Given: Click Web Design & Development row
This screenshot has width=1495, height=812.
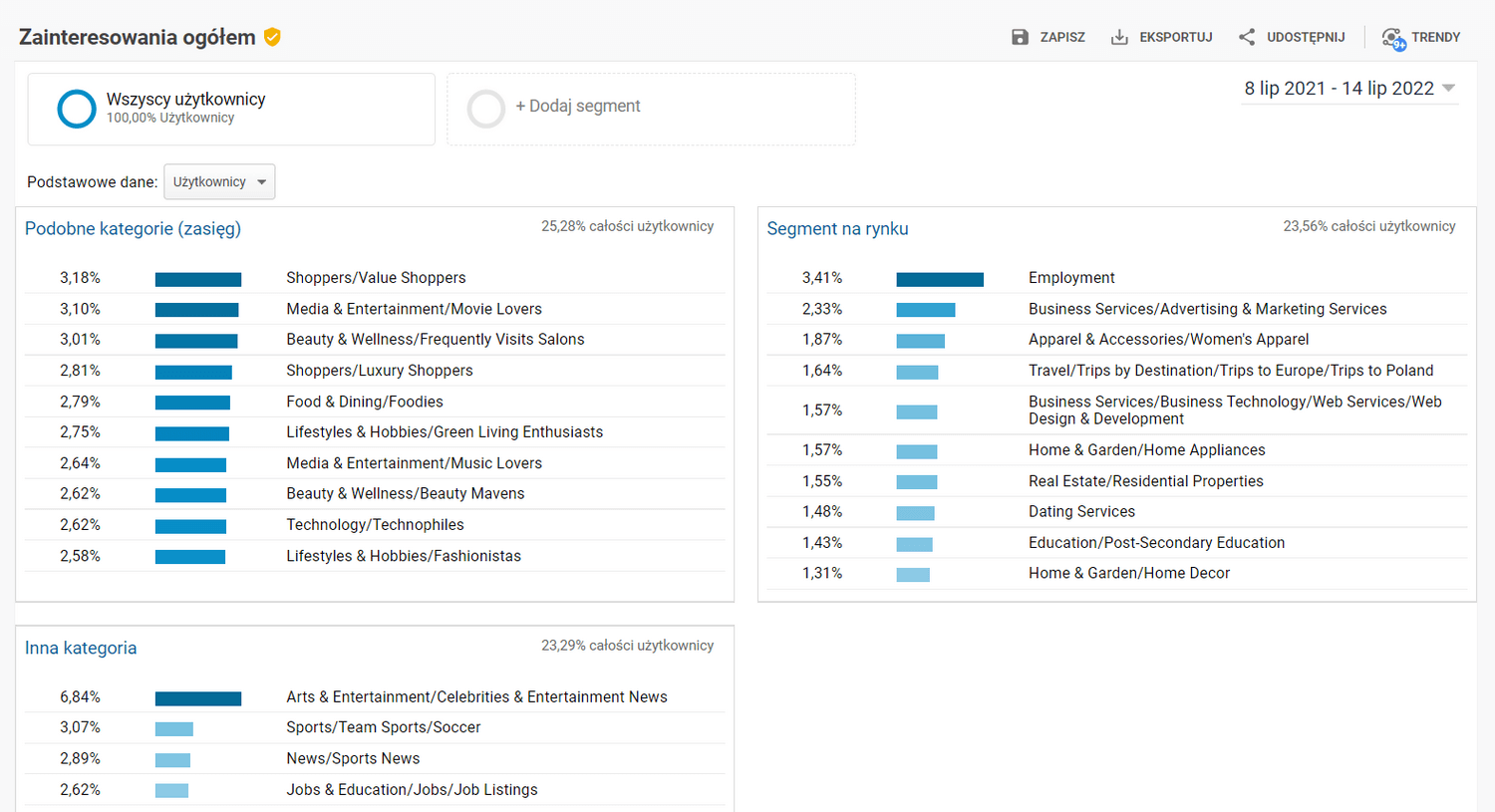Looking at the screenshot, I should (1116, 410).
